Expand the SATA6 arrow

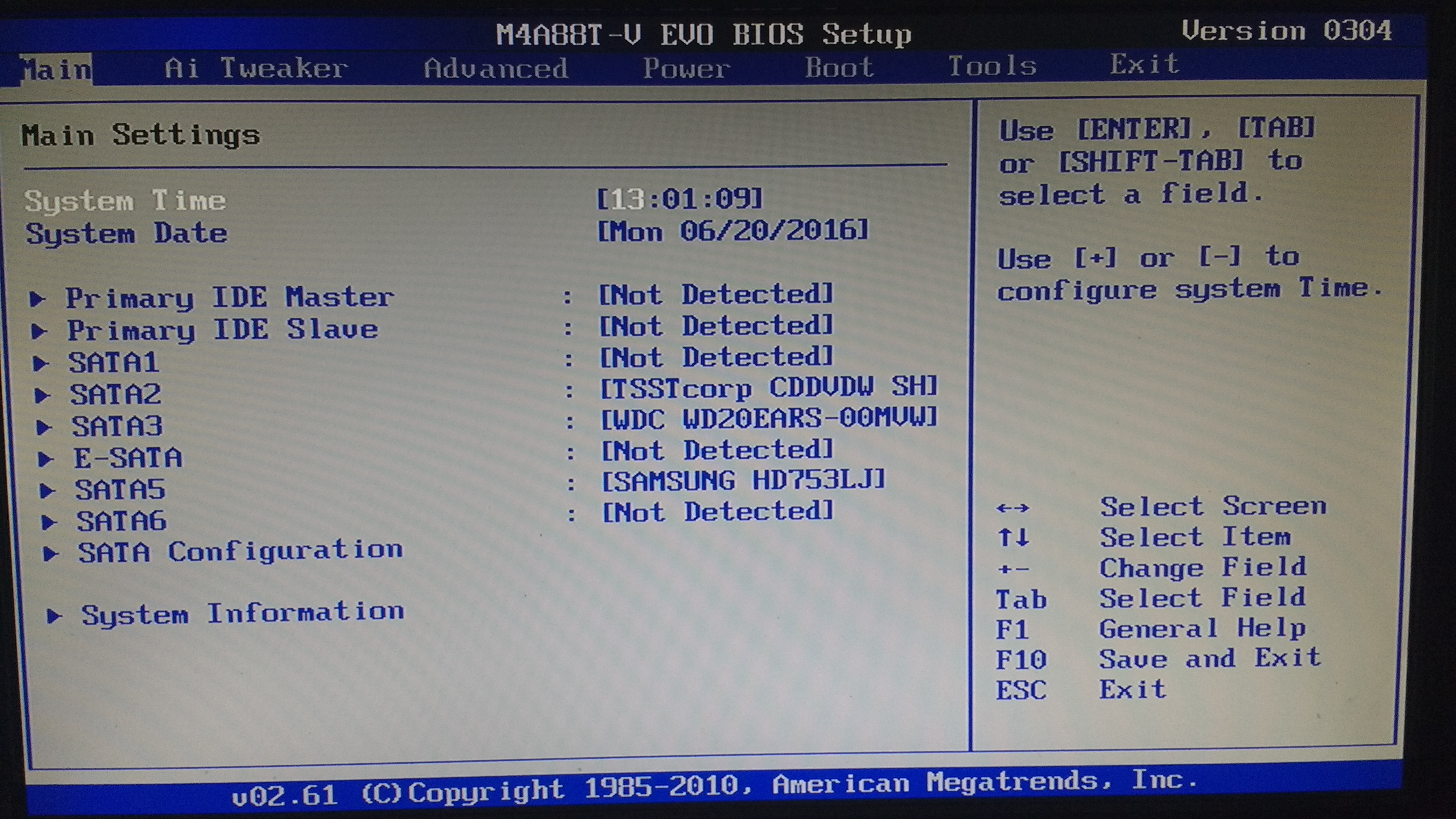coord(50,522)
